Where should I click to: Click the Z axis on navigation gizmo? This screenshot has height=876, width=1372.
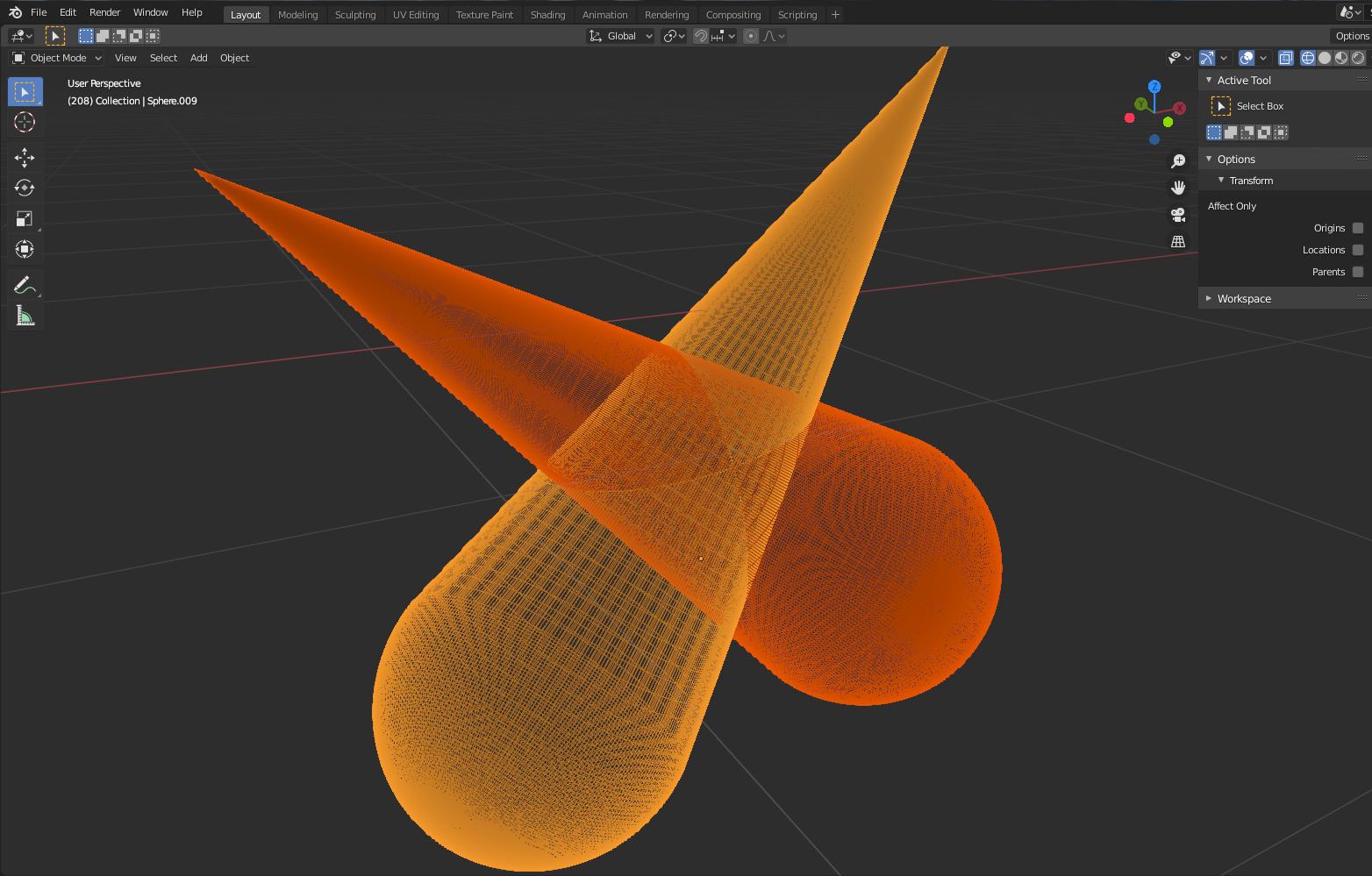[x=1154, y=86]
